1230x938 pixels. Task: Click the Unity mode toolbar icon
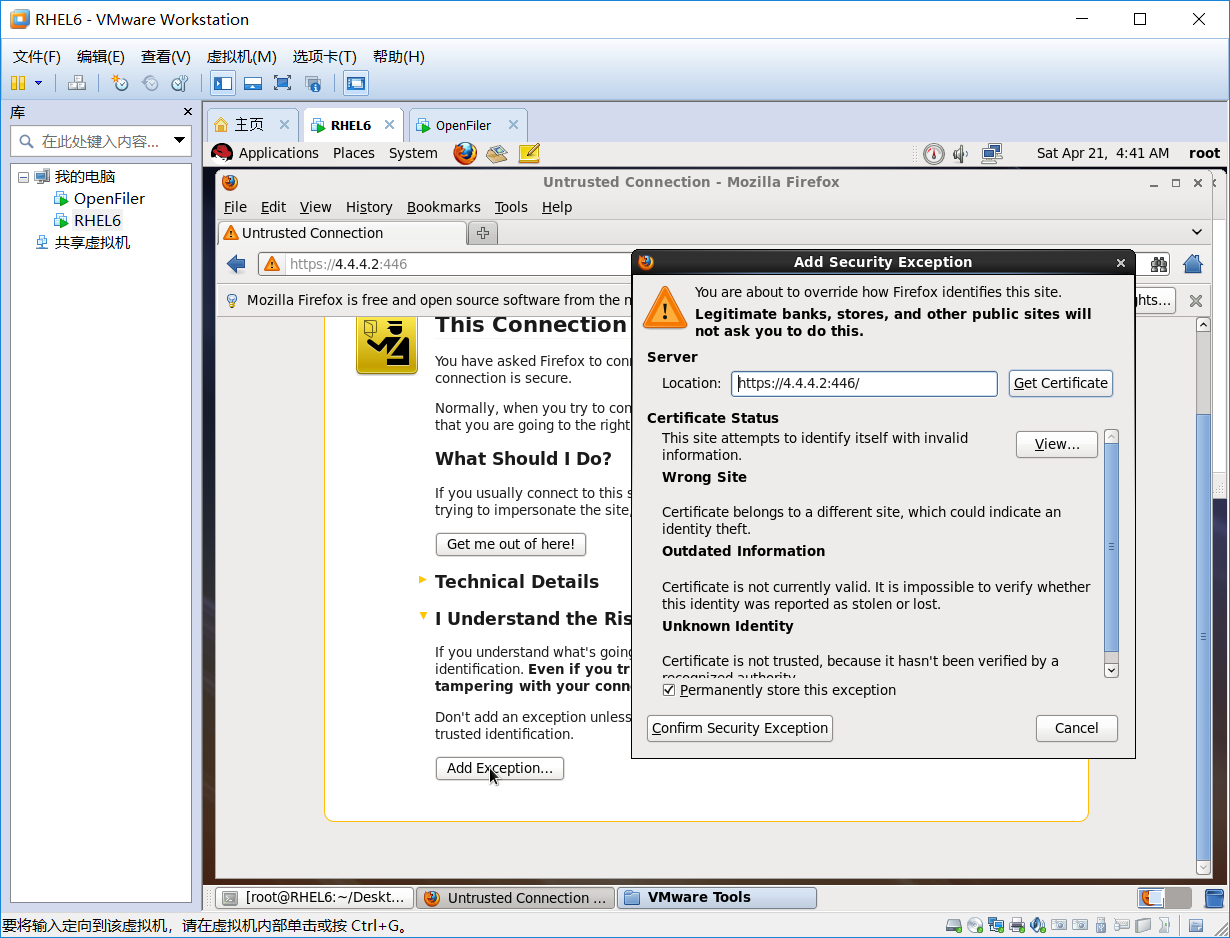click(x=313, y=83)
